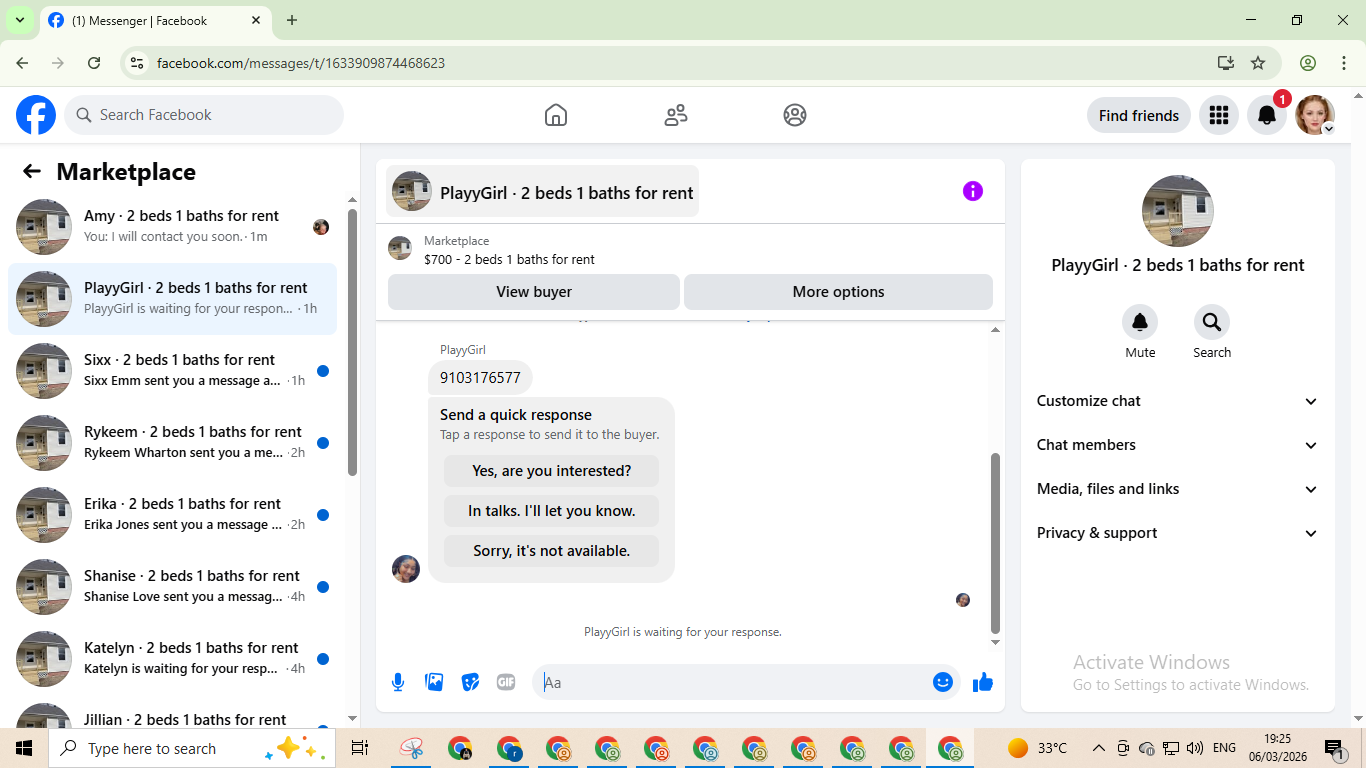Send a voice clip with microphone icon
Screen dimensions: 1366x768
398,682
